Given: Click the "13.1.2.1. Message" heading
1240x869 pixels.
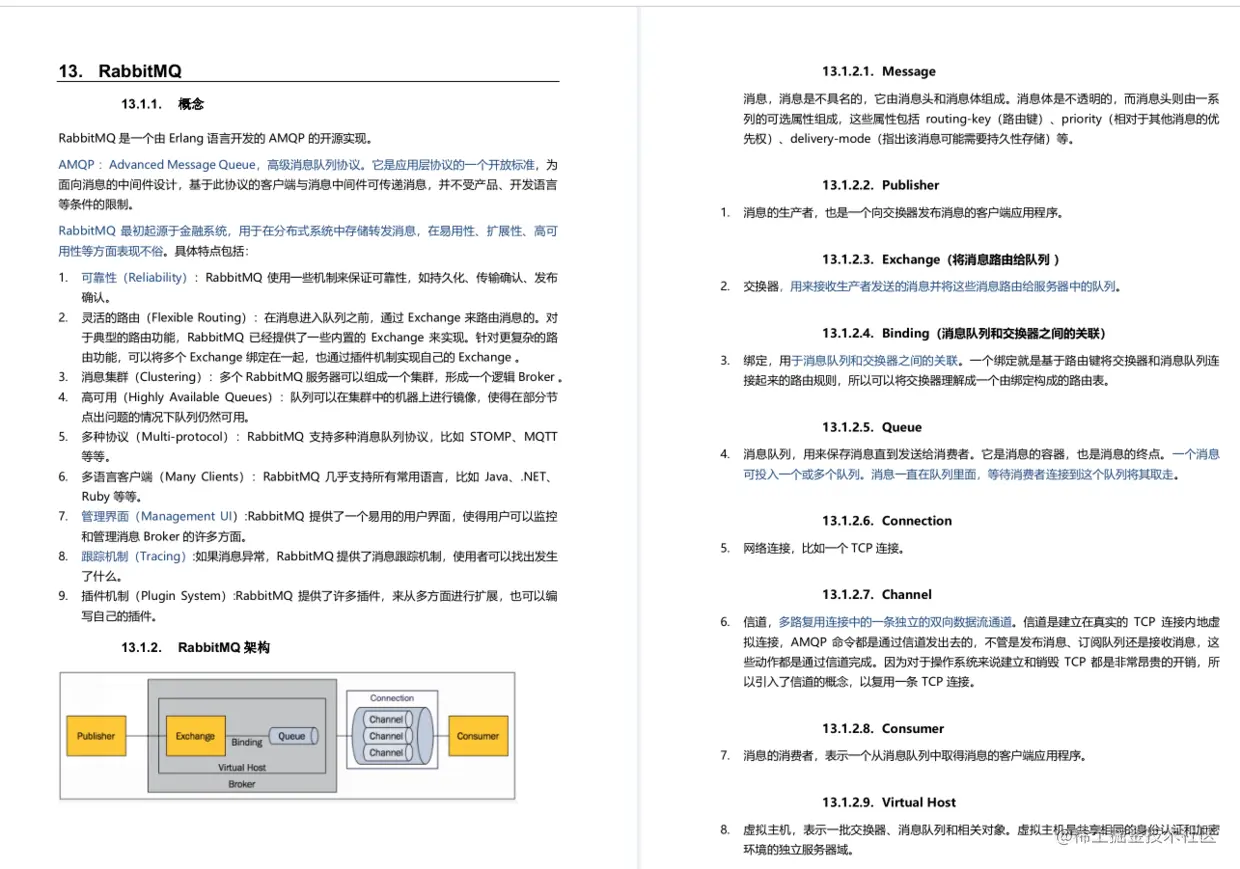Looking at the screenshot, I should 879,72.
